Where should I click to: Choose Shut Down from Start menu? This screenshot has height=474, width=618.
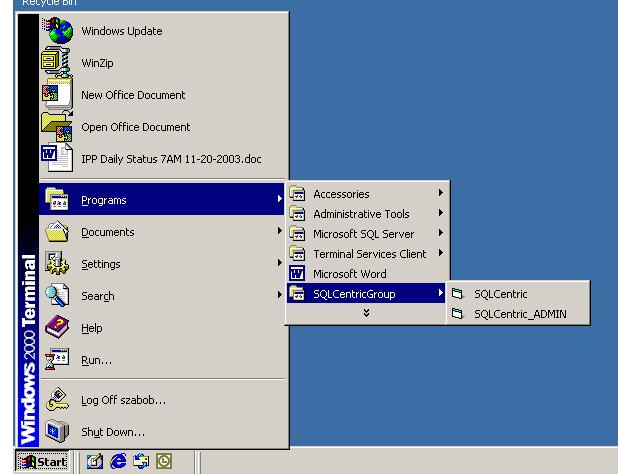pyautogui.click(x=164, y=432)
